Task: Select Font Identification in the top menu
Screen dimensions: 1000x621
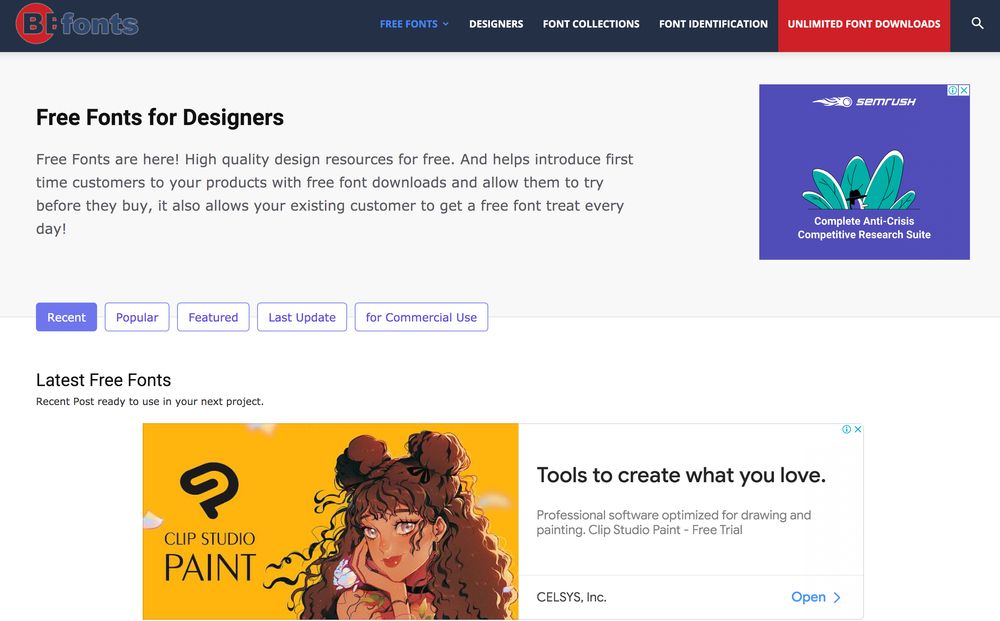Action: [713, 24]
